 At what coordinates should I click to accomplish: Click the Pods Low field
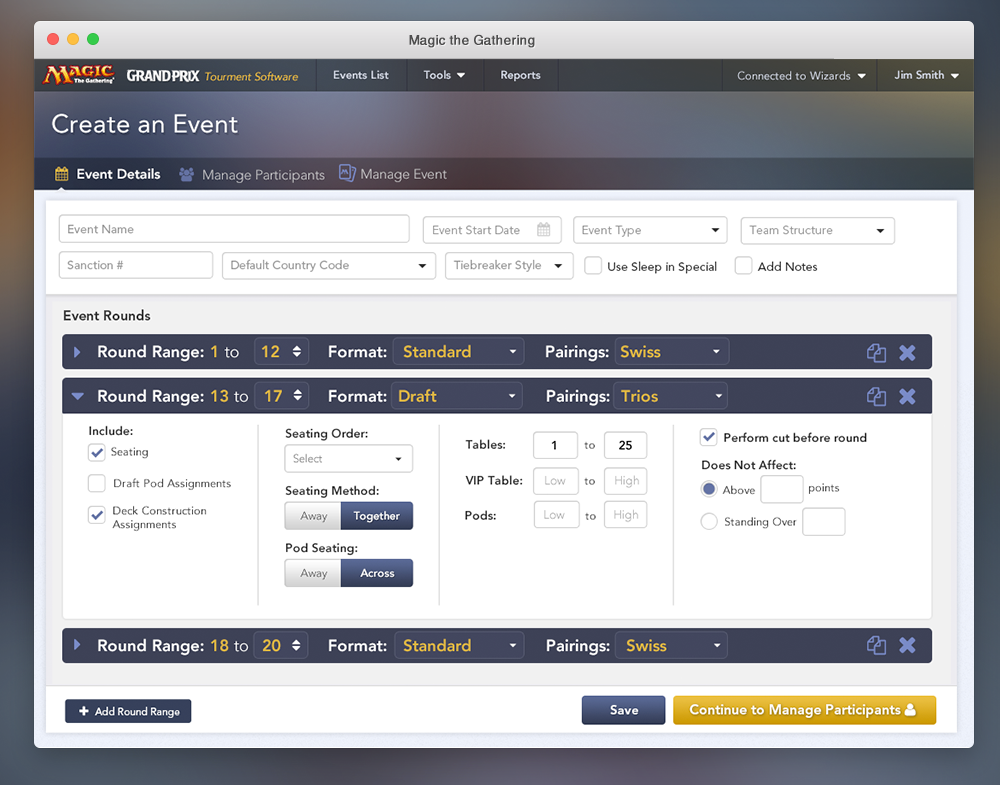[x=555, y=515]
